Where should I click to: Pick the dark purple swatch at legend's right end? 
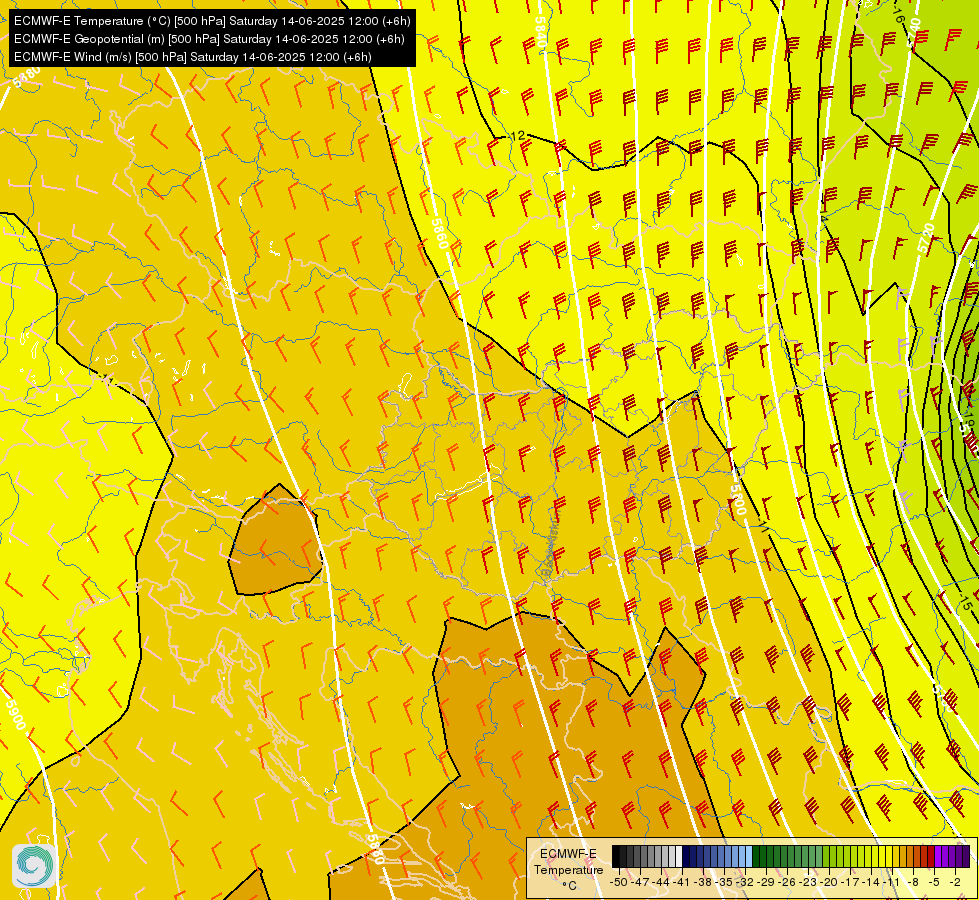967,857
